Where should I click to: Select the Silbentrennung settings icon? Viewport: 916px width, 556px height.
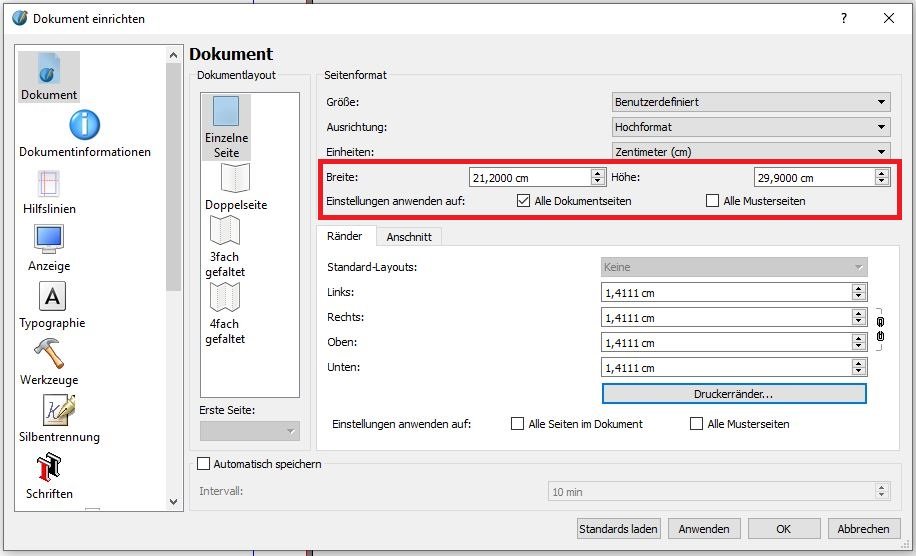point(59,411)
